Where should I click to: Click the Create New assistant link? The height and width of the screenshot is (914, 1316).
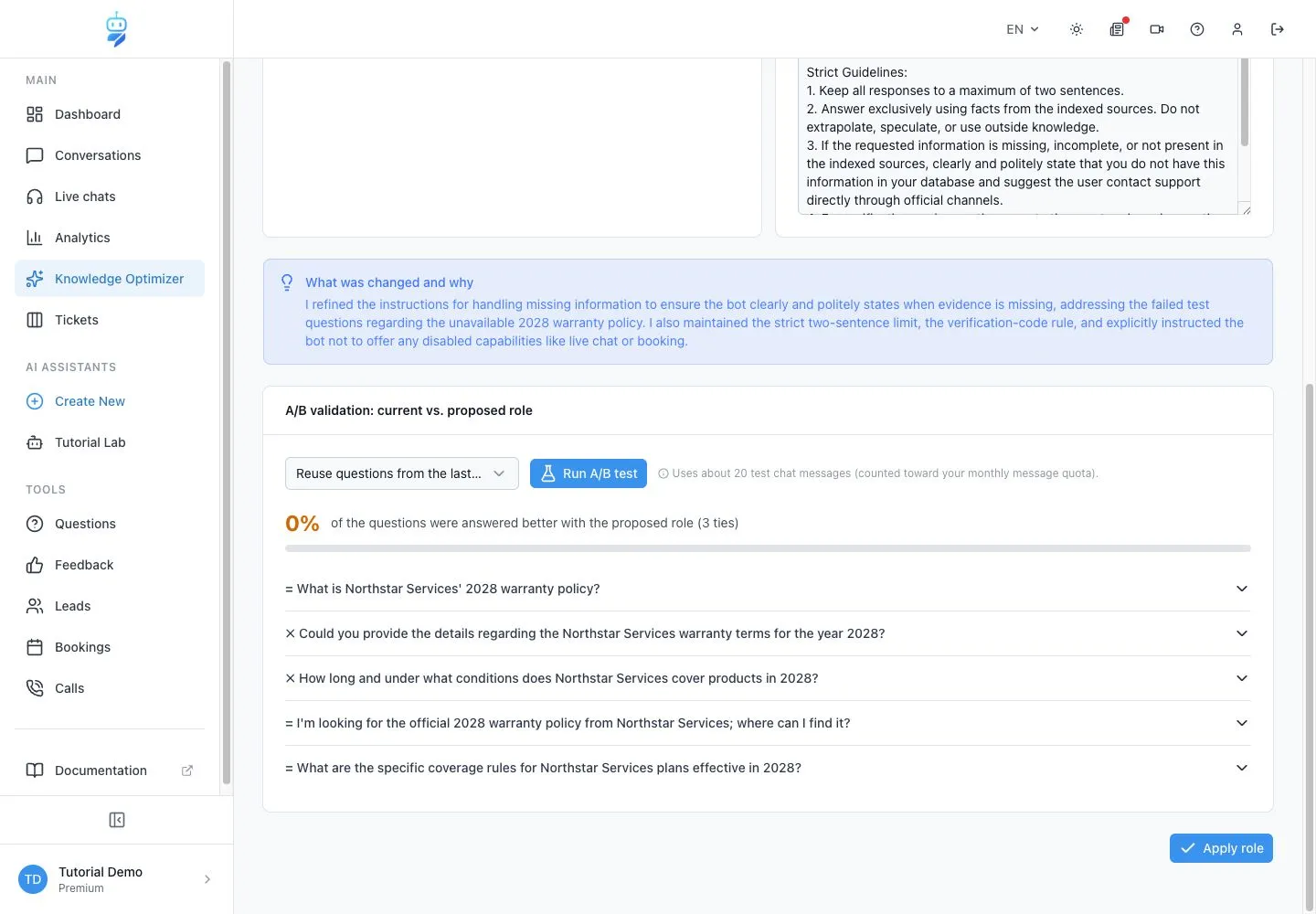[x=110, y=401]
